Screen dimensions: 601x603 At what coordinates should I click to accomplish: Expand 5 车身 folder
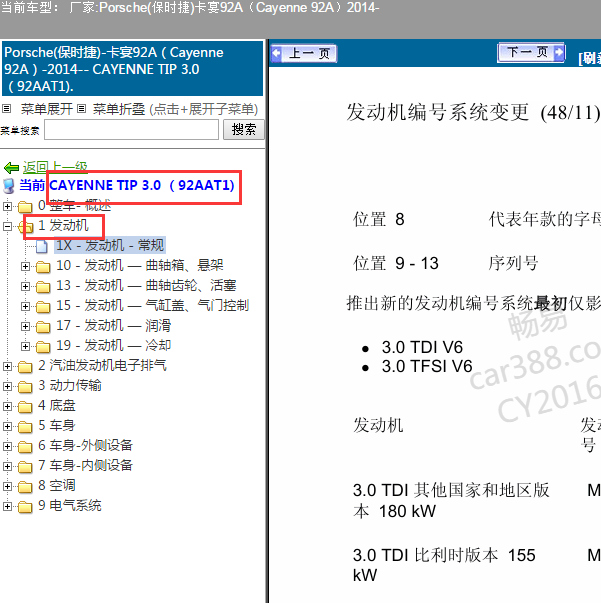pos(7,426)
